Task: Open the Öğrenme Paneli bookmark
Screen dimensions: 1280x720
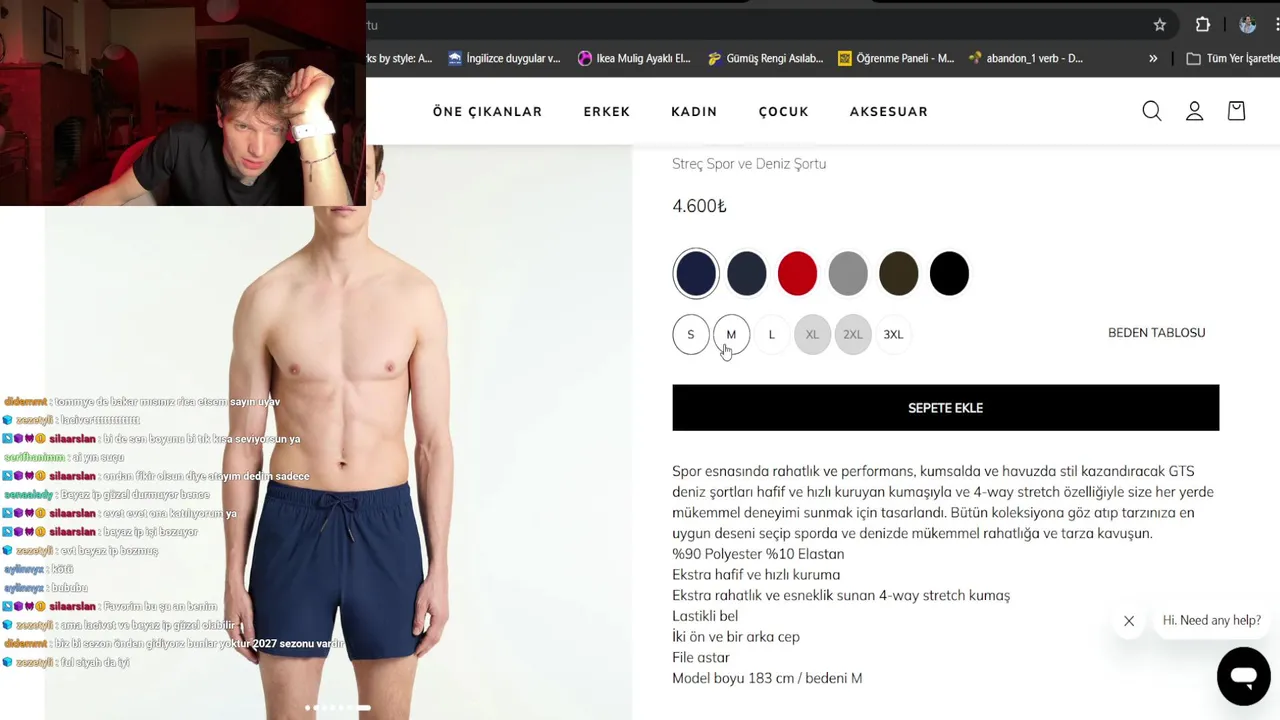Action: click(x=896, y=58)
